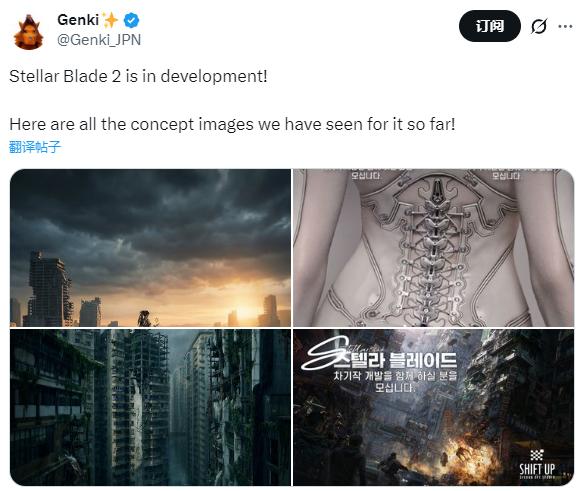Click the translate post link
The width and height of the screenshot is (586, 491).
point(35,147)
